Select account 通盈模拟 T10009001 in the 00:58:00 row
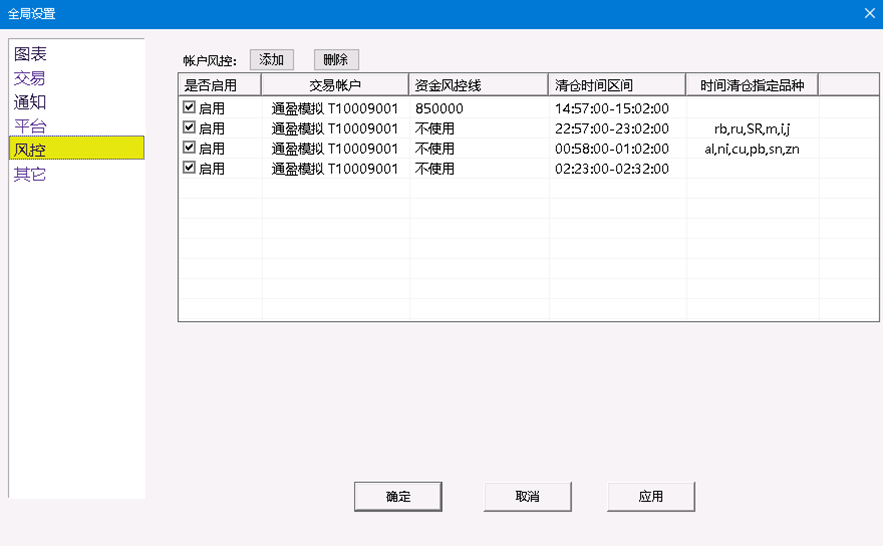This screenshot has height=546, width=883. (x=335, y=149)
